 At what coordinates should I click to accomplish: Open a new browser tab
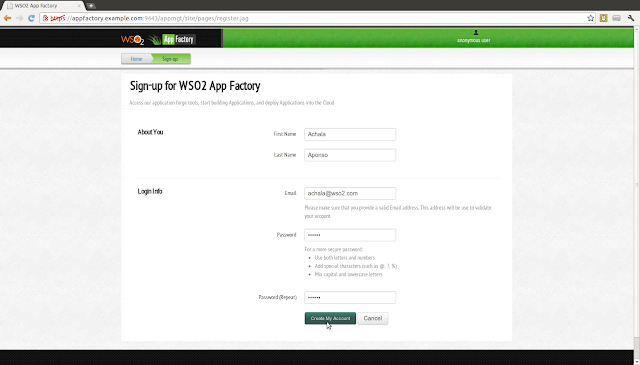pyautogui.click(x=91, y=6)
